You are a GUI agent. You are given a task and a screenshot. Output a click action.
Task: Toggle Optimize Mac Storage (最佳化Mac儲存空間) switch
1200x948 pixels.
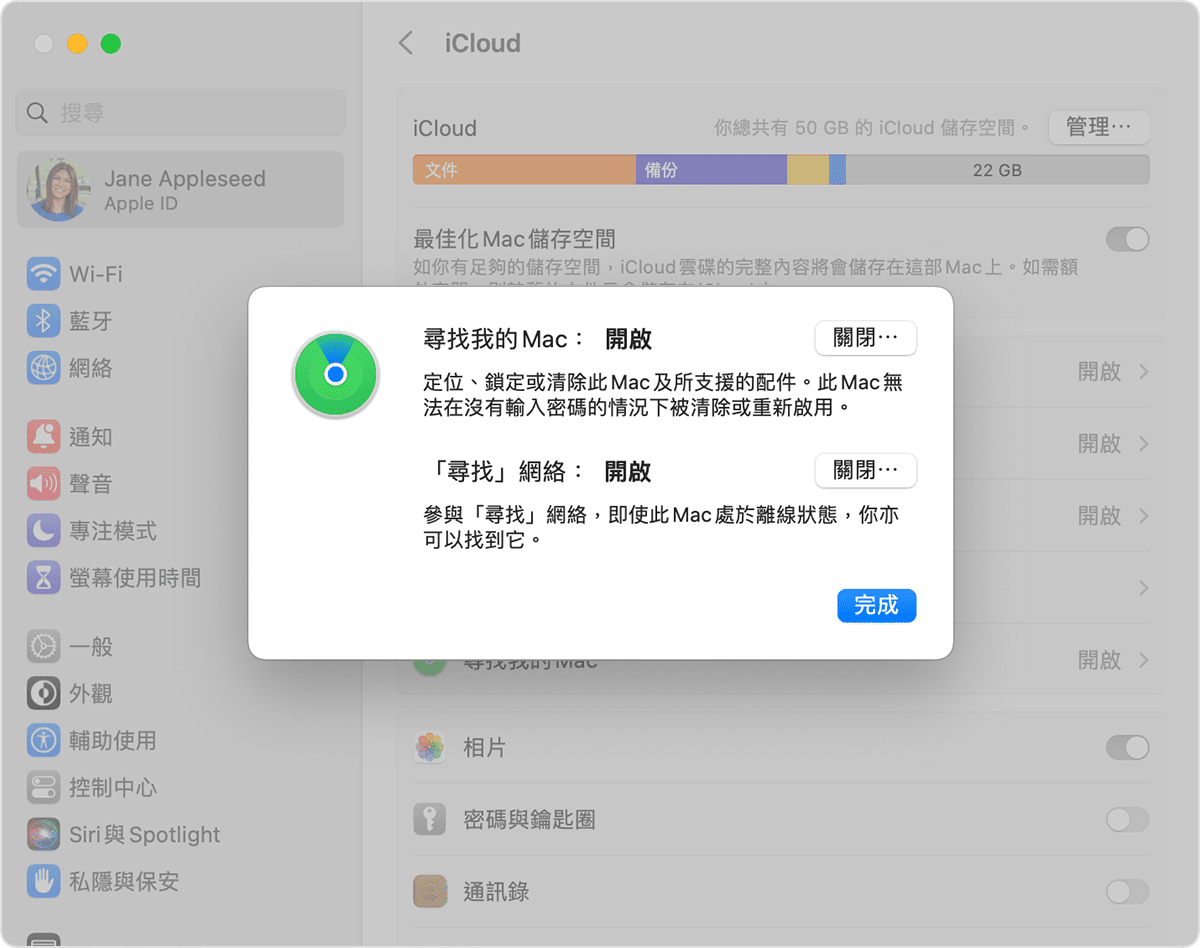coord(1127,240)
